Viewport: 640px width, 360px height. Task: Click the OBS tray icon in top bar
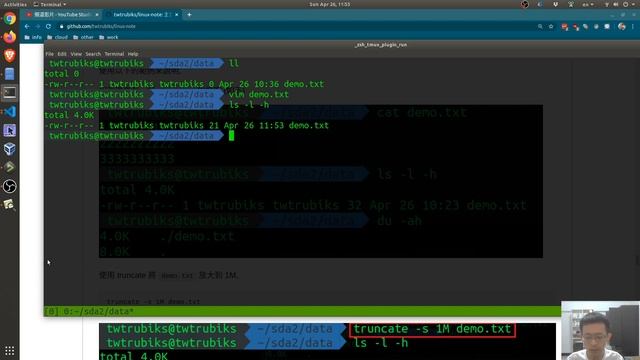coord(525,4)
